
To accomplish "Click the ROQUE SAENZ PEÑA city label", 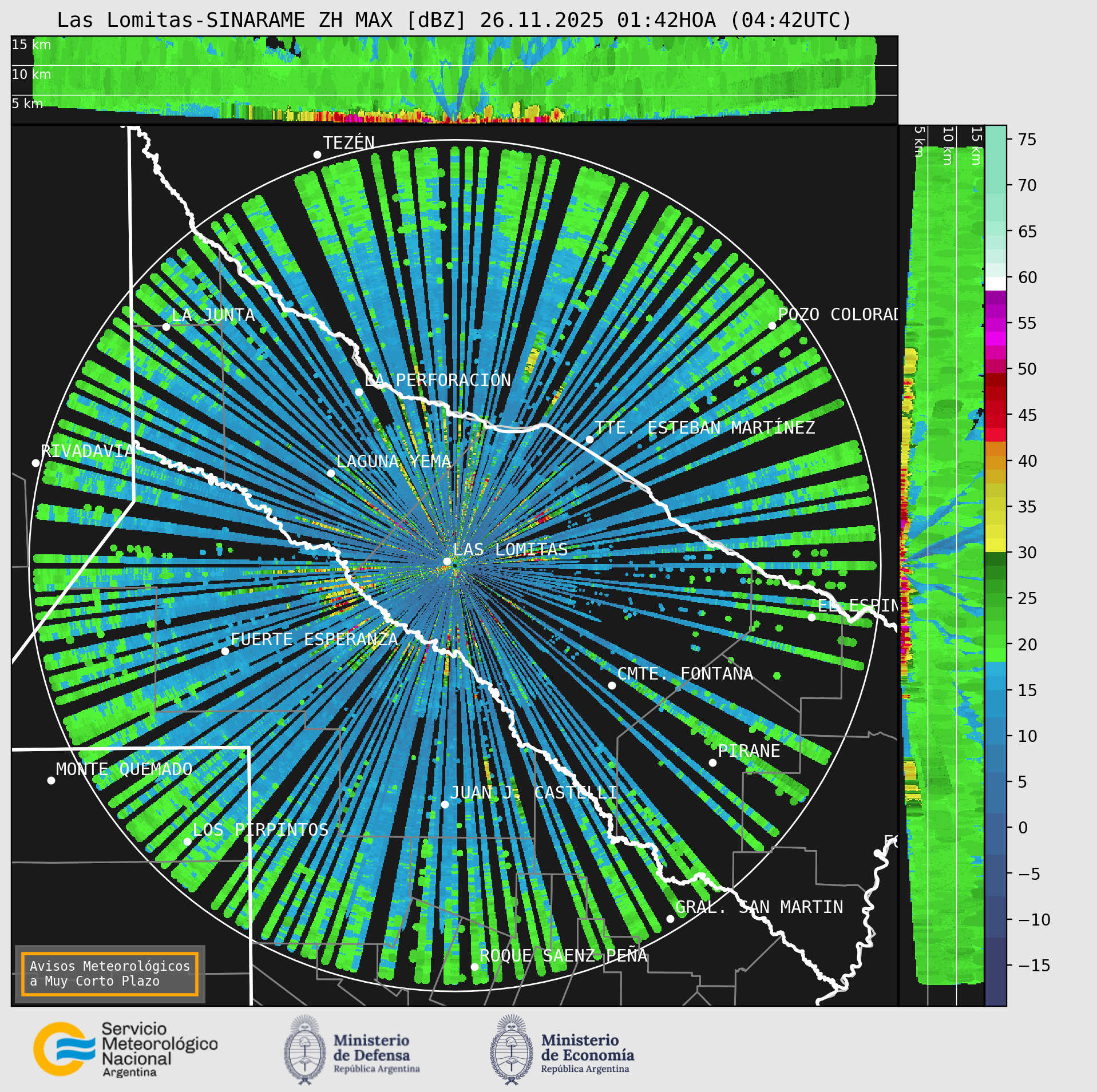I will 563,955.
